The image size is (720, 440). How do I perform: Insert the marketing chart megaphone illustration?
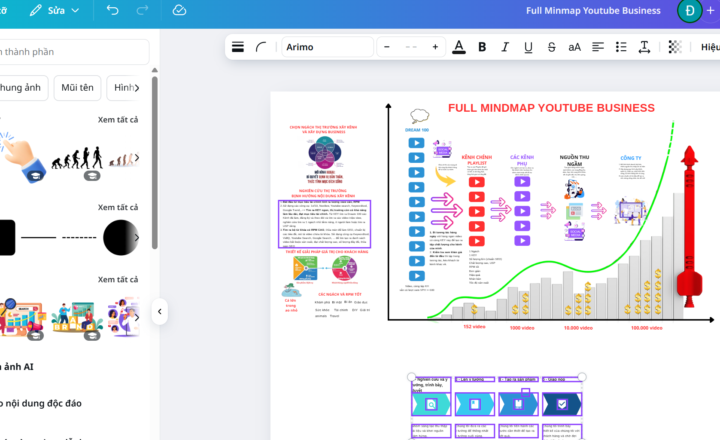(x=22, y=318)
